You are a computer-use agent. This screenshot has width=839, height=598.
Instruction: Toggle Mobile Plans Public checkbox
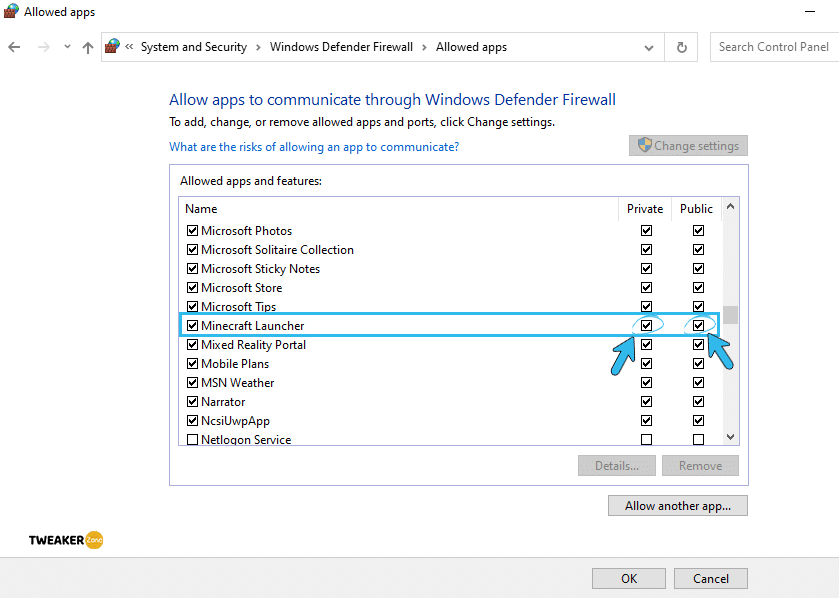[x=698, y=364]
